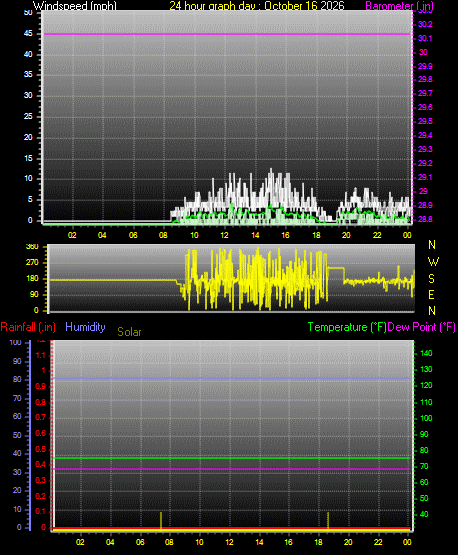This screenshot has width=458, height=555.
Task: Select the 5 value on the windspeed axis
Action: pyautogui.click(x=30, y=199)
